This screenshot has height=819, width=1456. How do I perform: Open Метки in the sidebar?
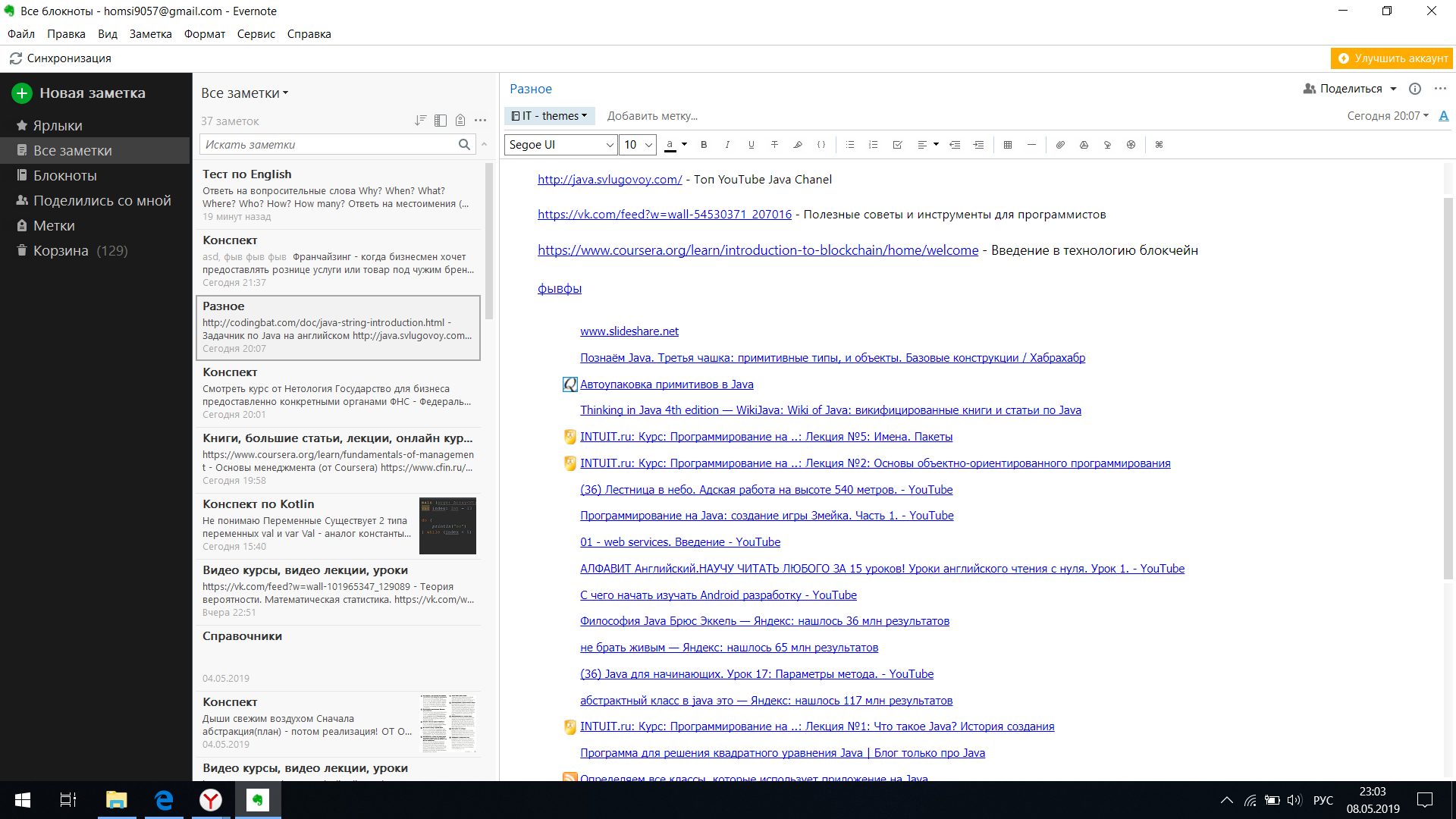coord(95,226)
